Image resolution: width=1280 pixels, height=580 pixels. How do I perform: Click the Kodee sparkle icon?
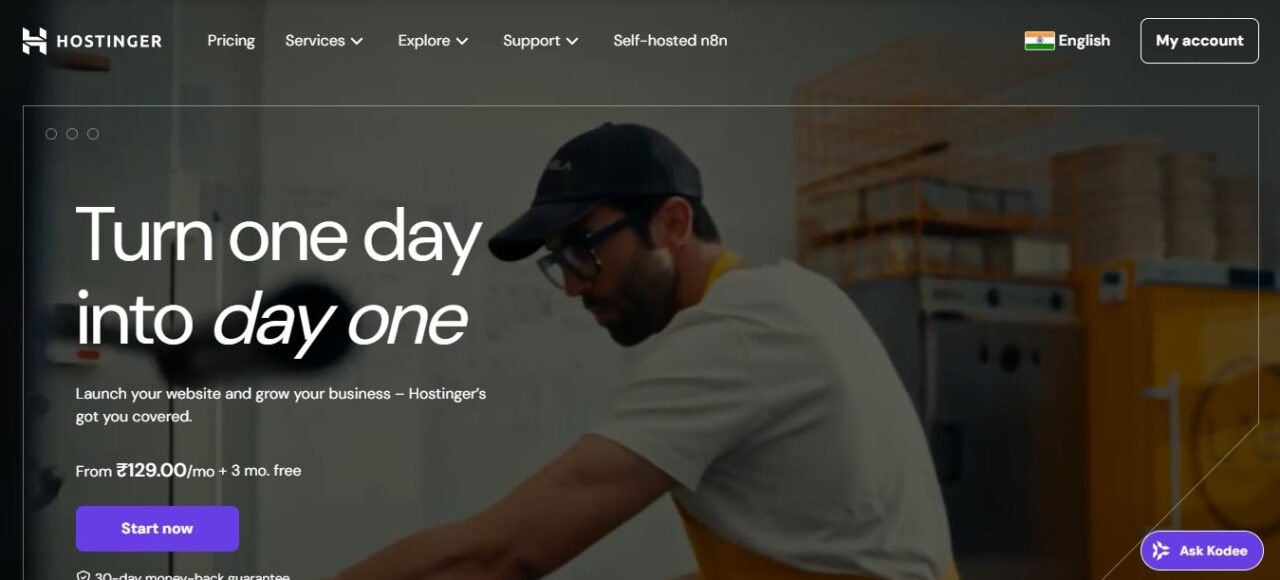[x=1161, y=551]
